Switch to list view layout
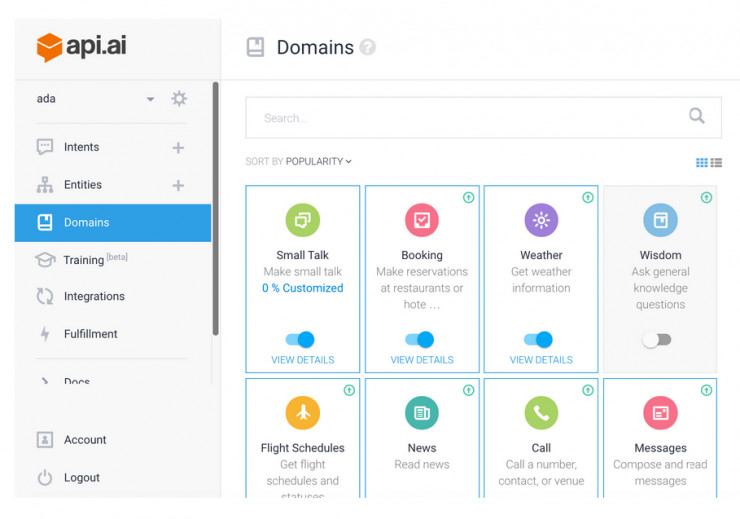The width and height of the screenshot is (740, 519). coord(716,163)
